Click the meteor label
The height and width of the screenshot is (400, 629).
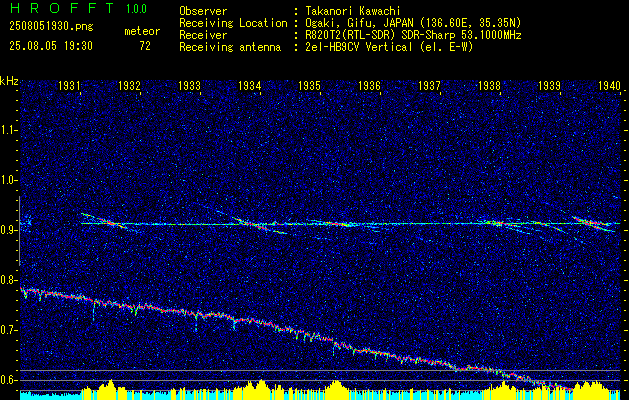coord(142,31)
